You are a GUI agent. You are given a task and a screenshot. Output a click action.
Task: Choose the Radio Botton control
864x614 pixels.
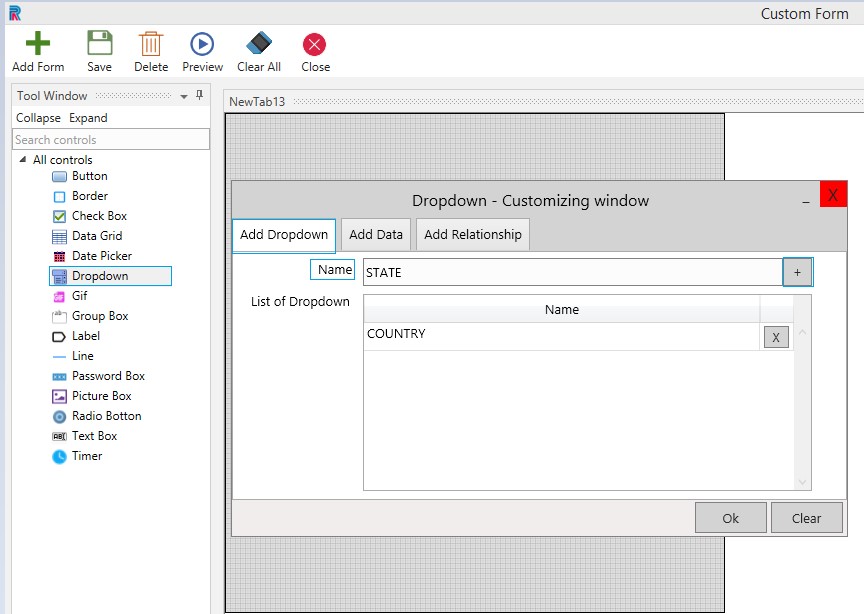[x=106, y=416]
